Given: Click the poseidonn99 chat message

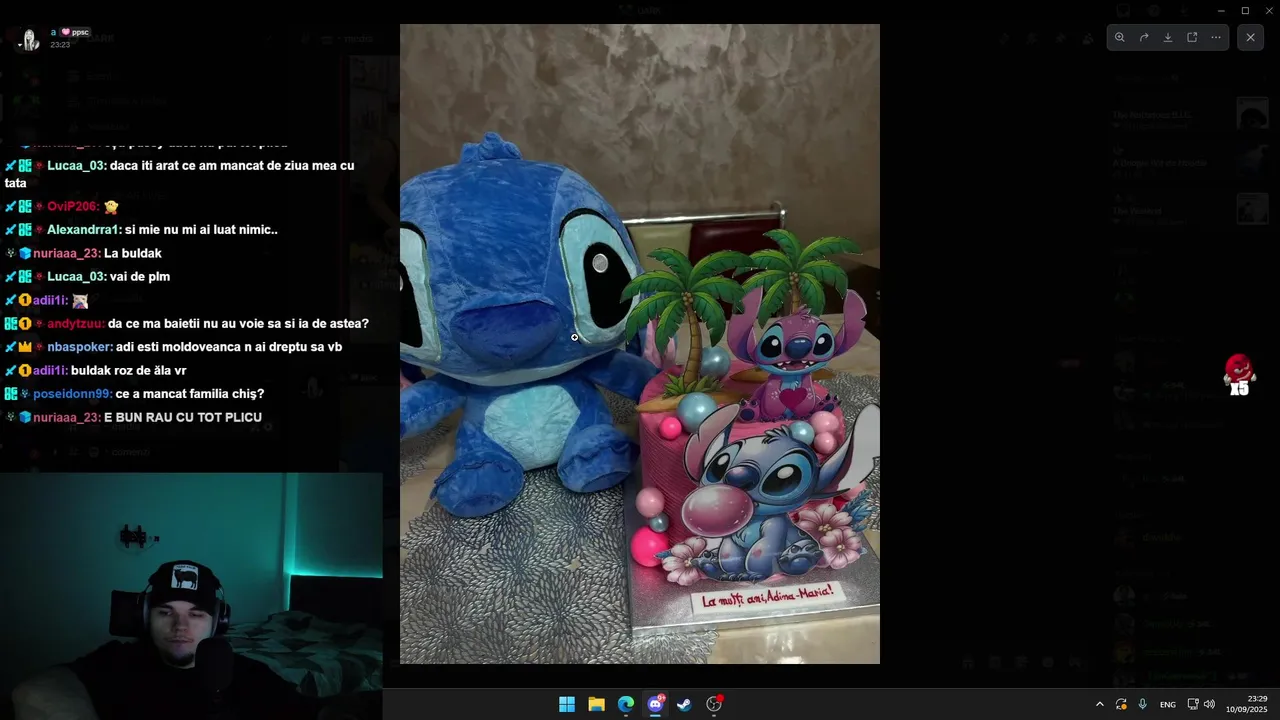Looking at the screenshot, I should (134, 394).
